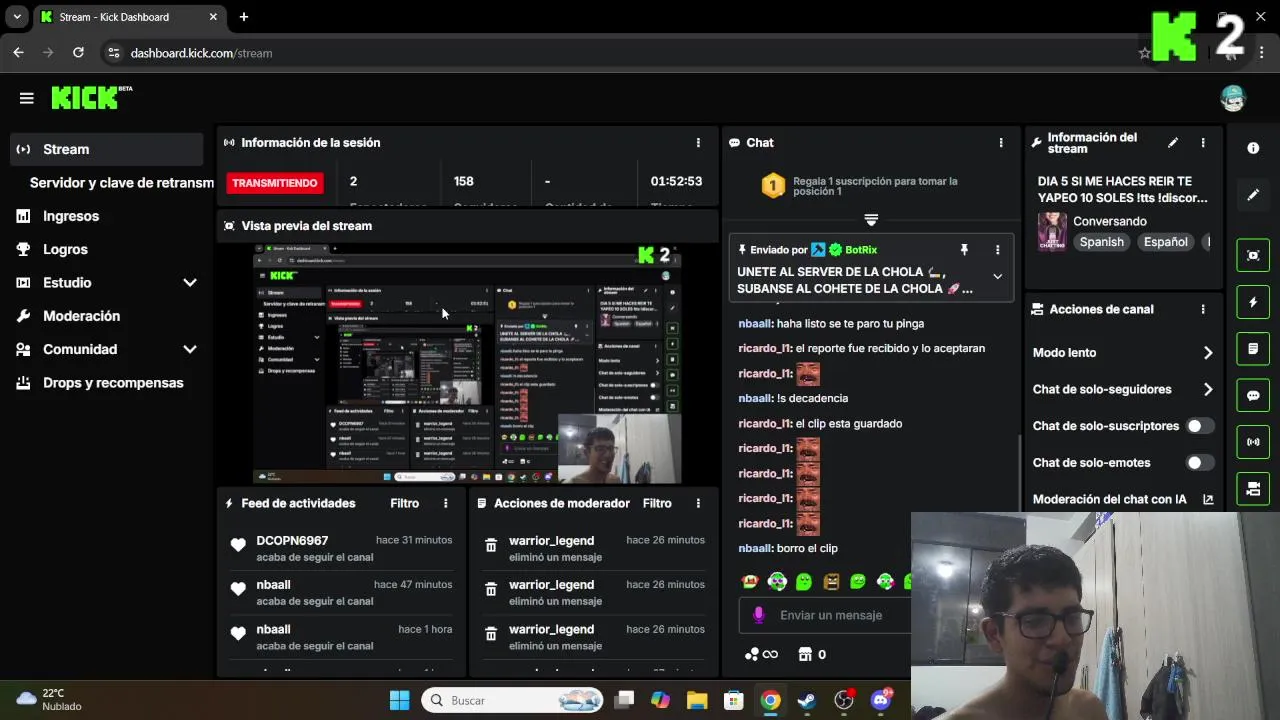
Task: Click the heart icon next to DCOPN6967
Action: 238,545
